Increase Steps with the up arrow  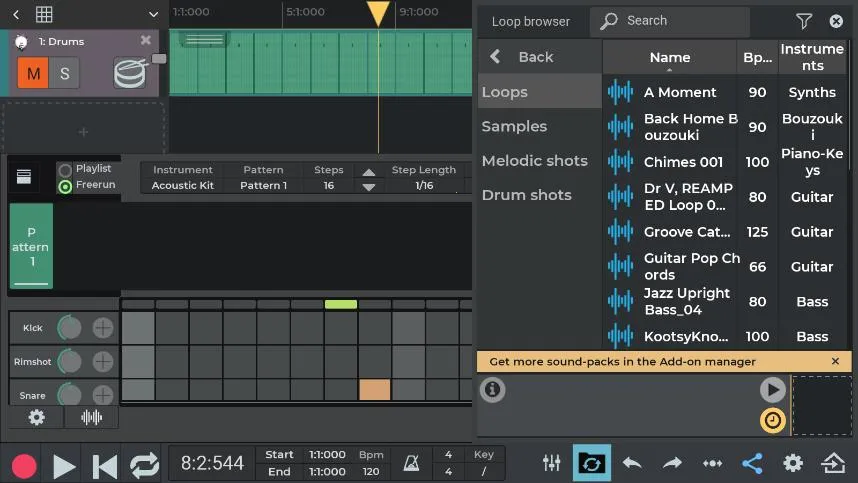(369, 172)
